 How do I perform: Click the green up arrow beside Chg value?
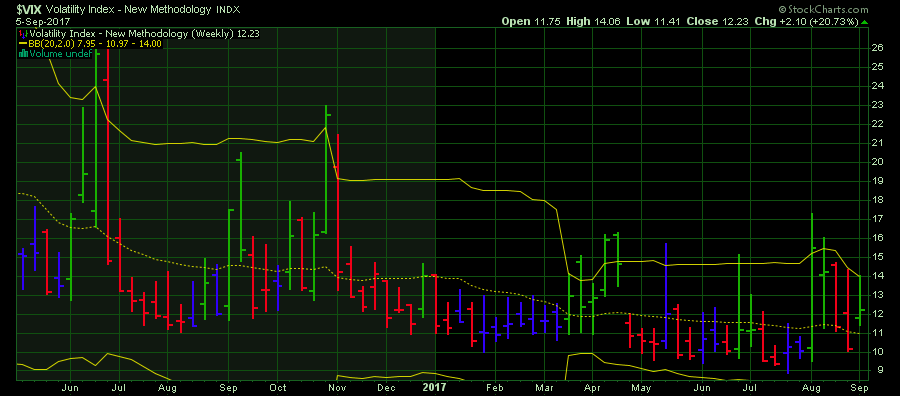[864, 22]
